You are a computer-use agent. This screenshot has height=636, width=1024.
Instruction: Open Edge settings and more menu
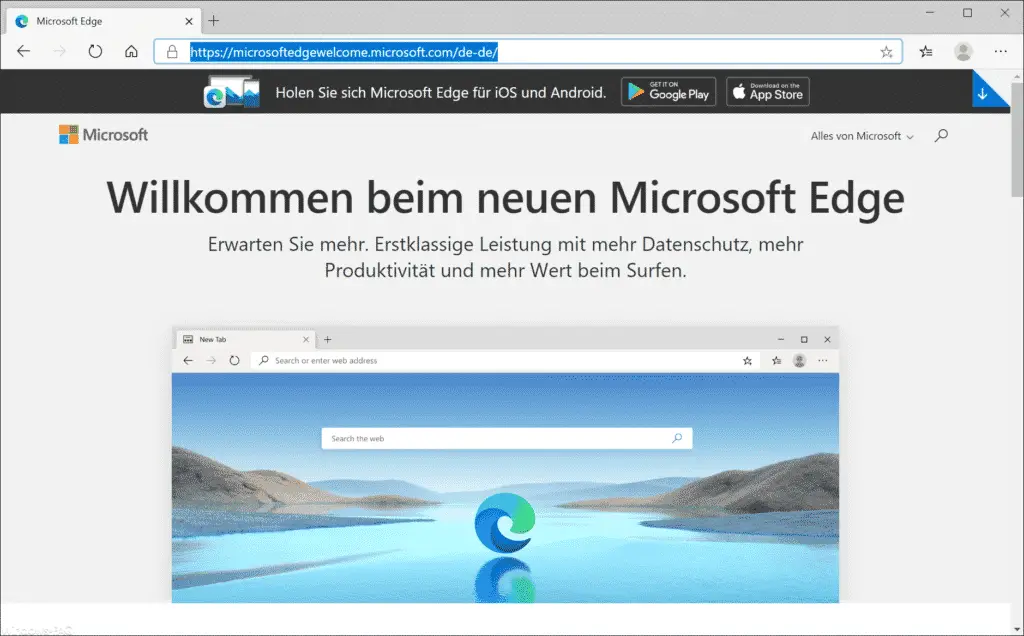click(x=1000, y=52)
